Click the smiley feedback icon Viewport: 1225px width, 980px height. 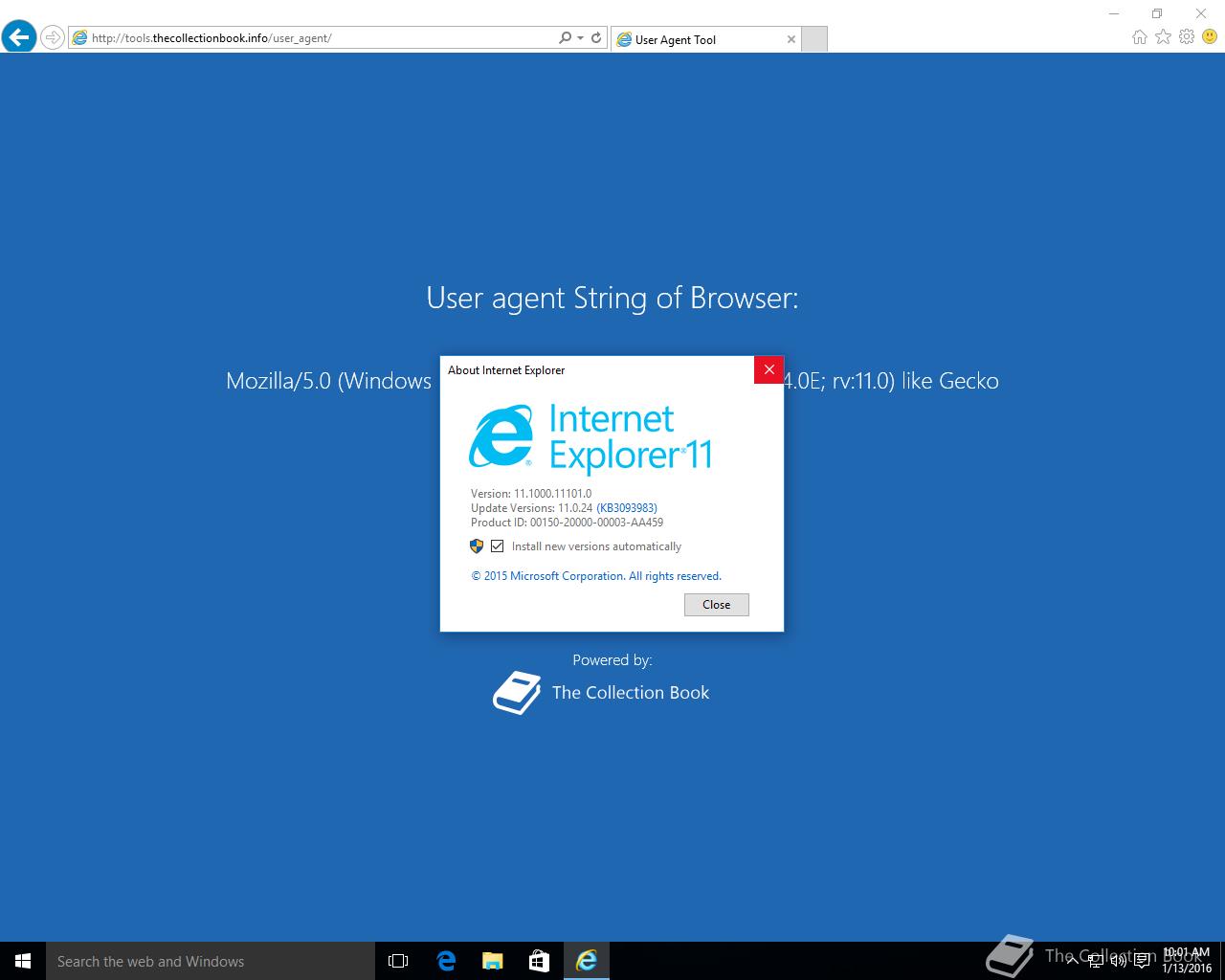(x=1210, y=36)
